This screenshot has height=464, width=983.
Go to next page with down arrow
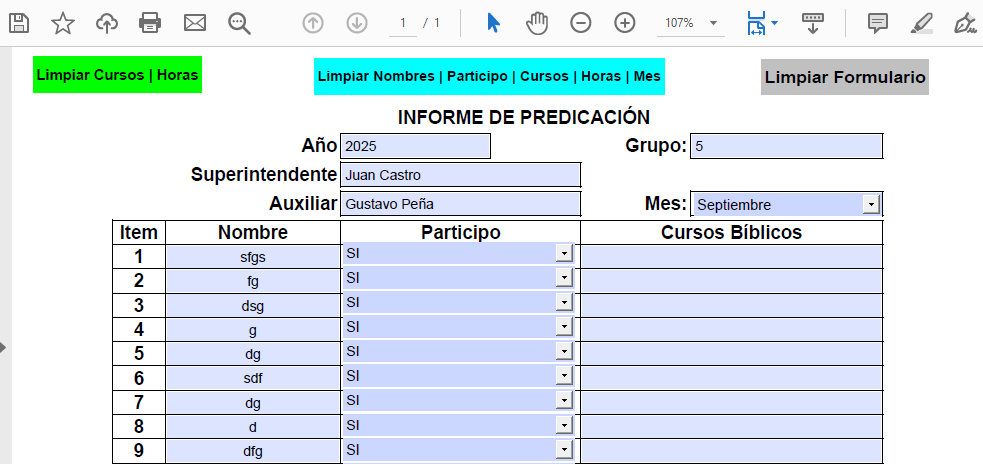click(x=357, y=23)
